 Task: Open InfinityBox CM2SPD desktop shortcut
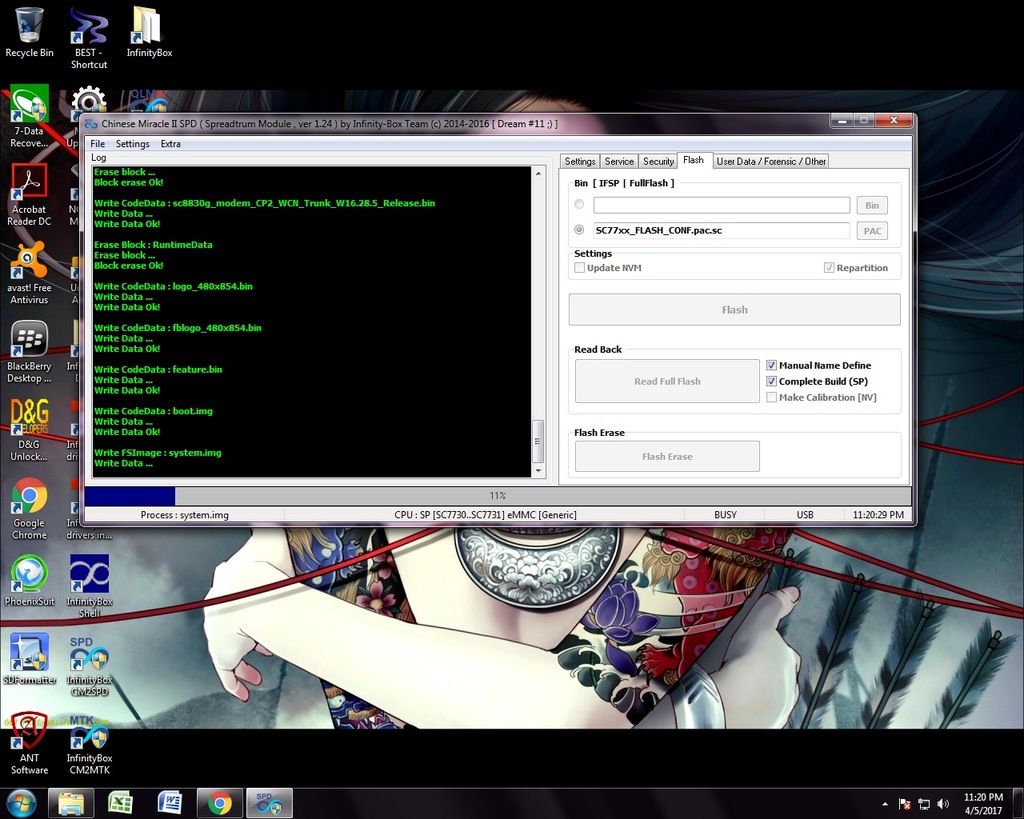pos(89,665)
